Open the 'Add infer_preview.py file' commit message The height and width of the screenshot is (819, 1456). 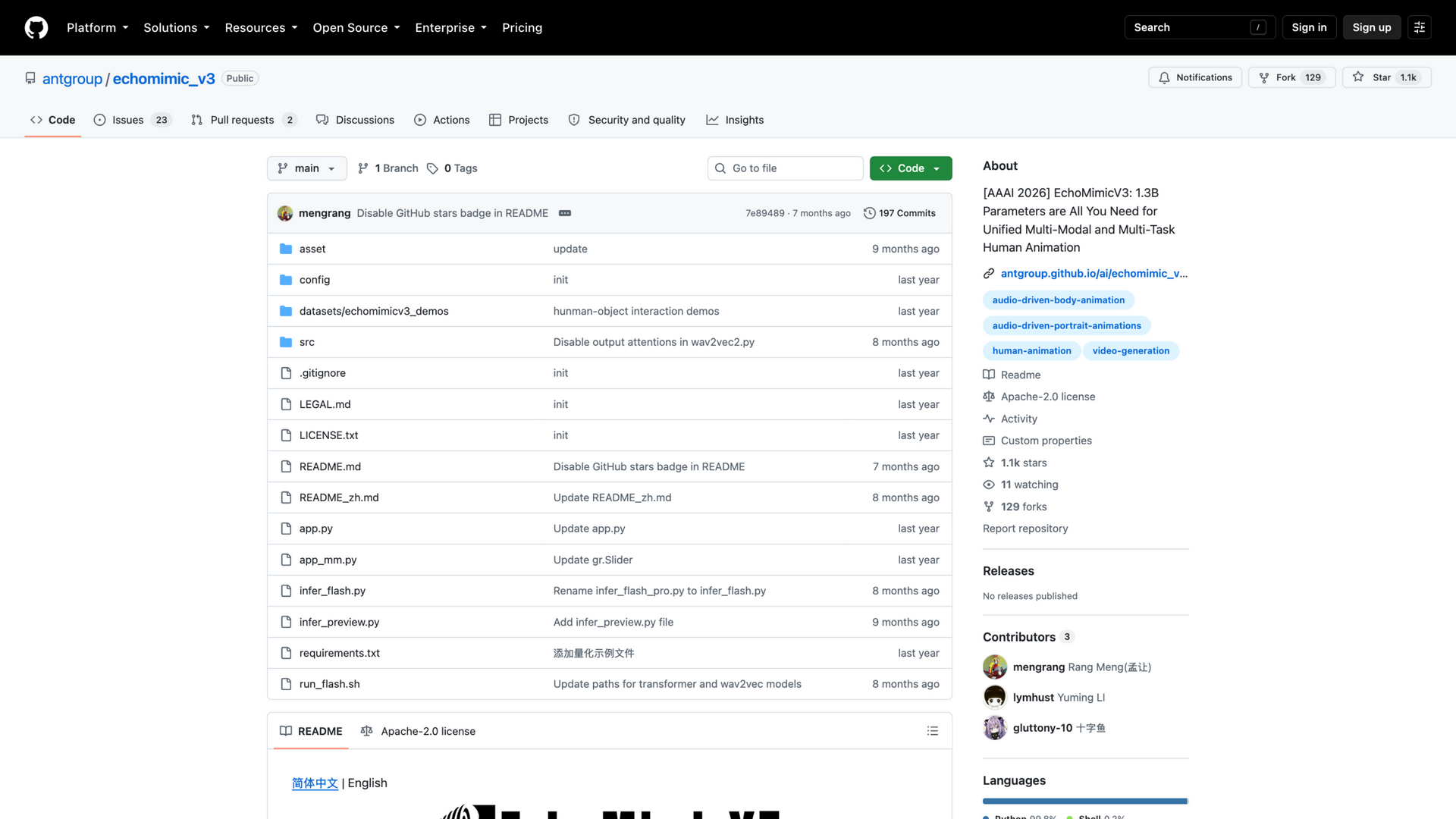click(613, 622)
